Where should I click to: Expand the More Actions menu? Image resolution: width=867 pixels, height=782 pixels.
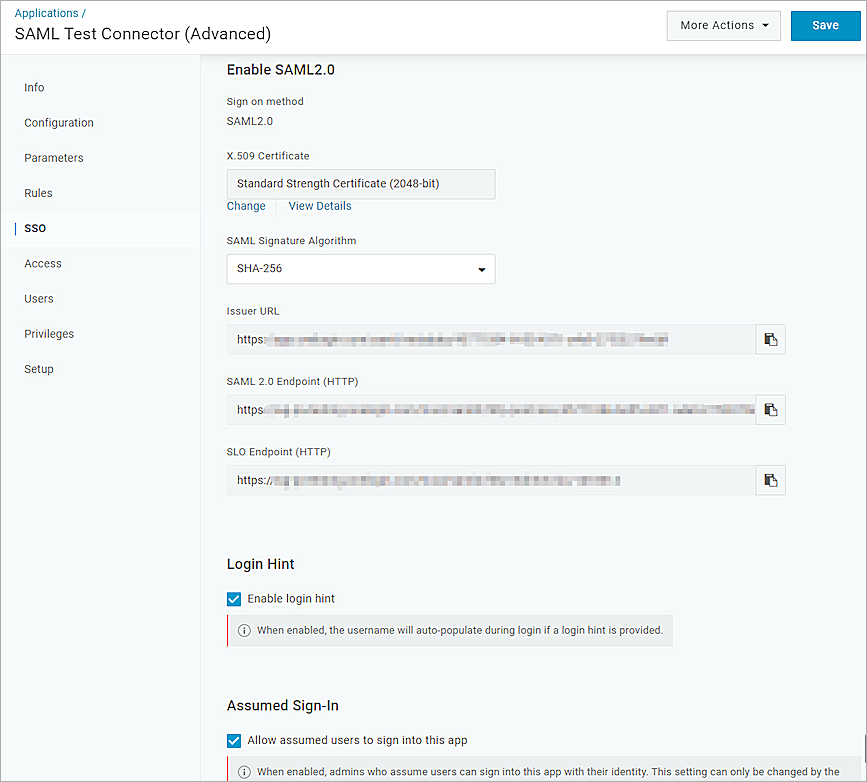[723, 25]
